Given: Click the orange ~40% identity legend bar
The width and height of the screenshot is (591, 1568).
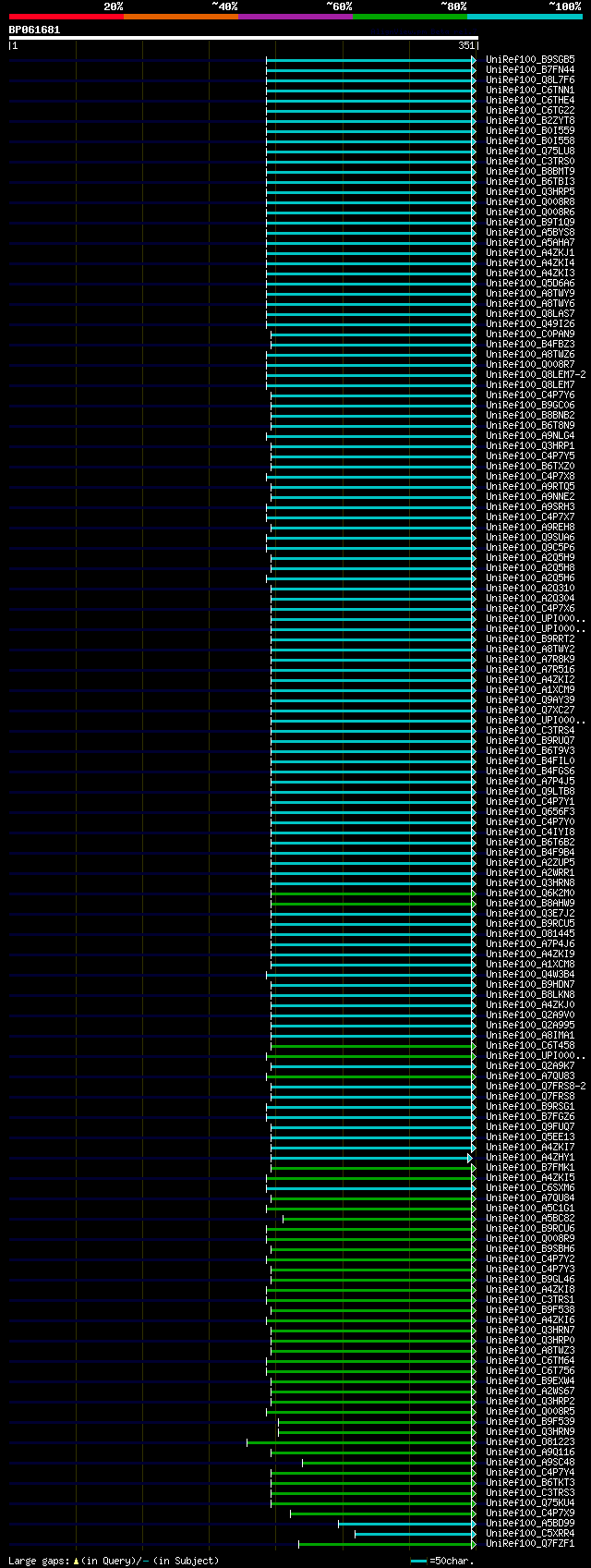Looking at the screenshot, I should click(x=180, y=17).
